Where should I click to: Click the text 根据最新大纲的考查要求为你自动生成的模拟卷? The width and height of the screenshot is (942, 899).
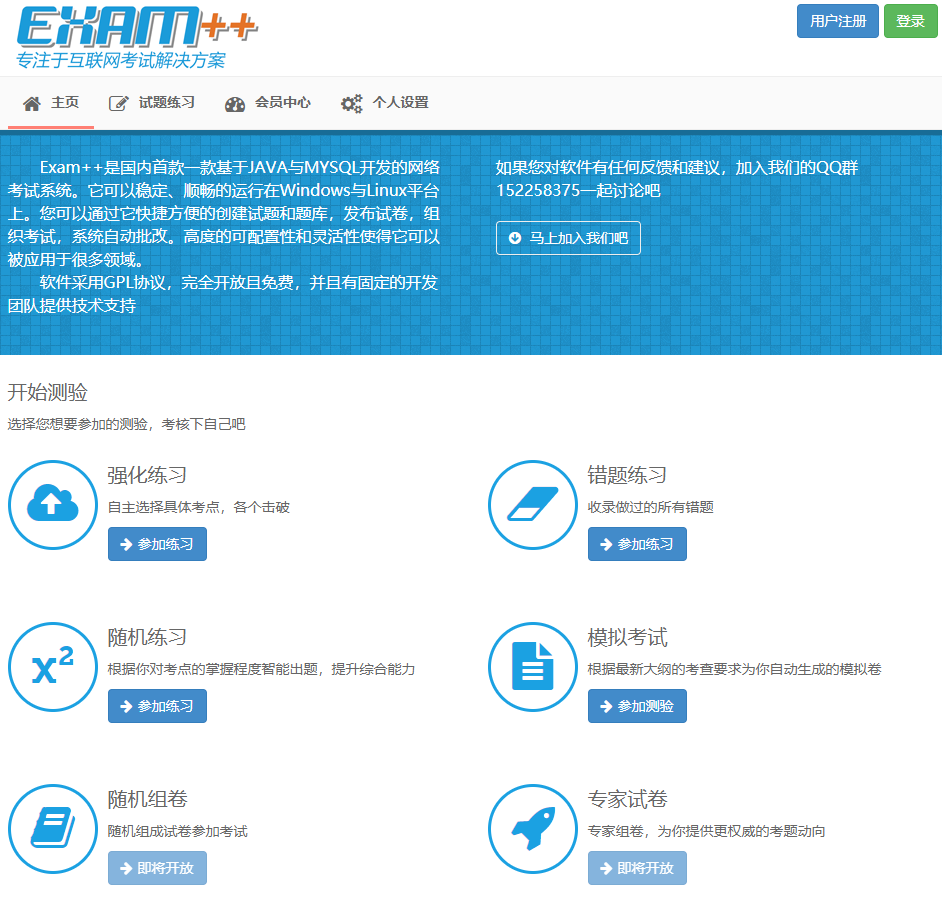click(734, 669)
